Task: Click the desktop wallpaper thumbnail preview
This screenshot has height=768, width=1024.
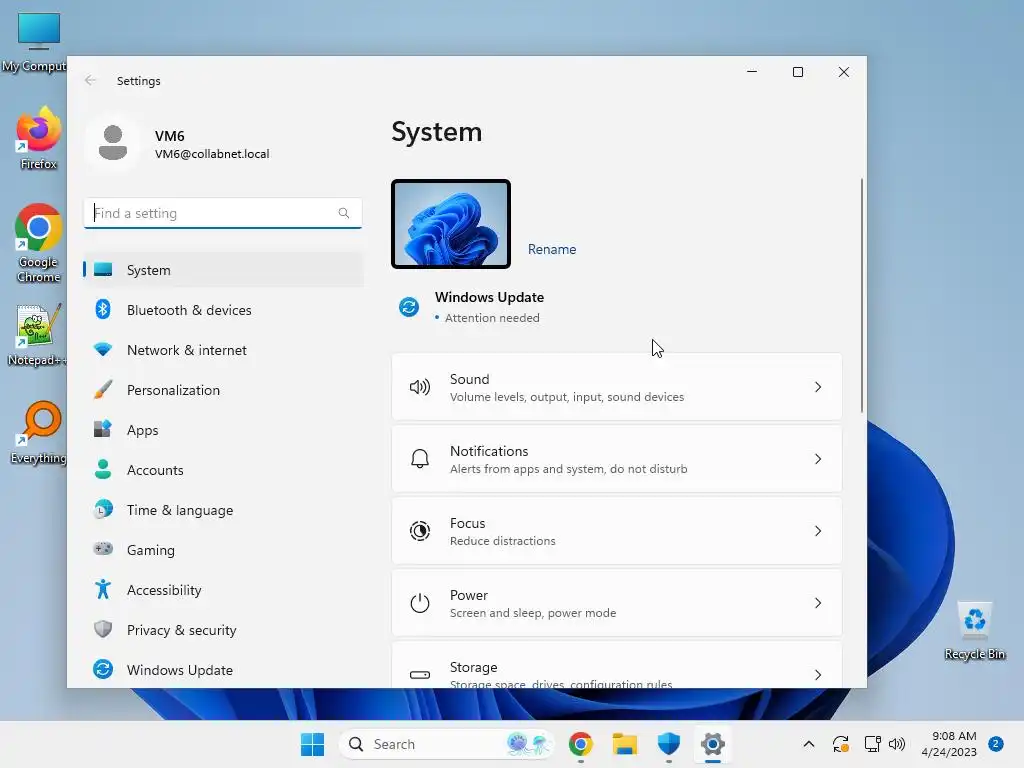Action: click(x=451, y=224)
